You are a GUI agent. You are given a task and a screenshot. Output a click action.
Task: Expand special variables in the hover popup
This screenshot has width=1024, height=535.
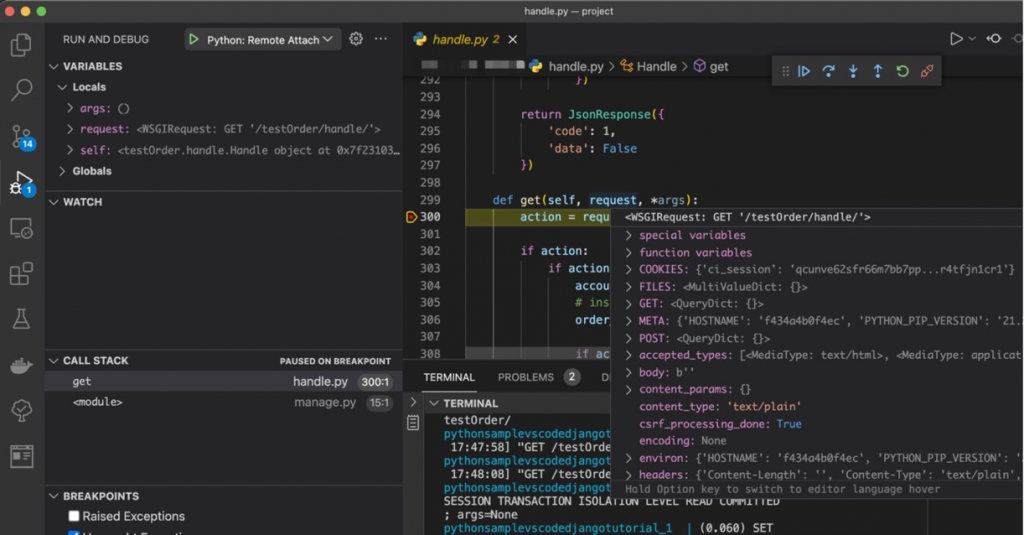pos(628,235)
